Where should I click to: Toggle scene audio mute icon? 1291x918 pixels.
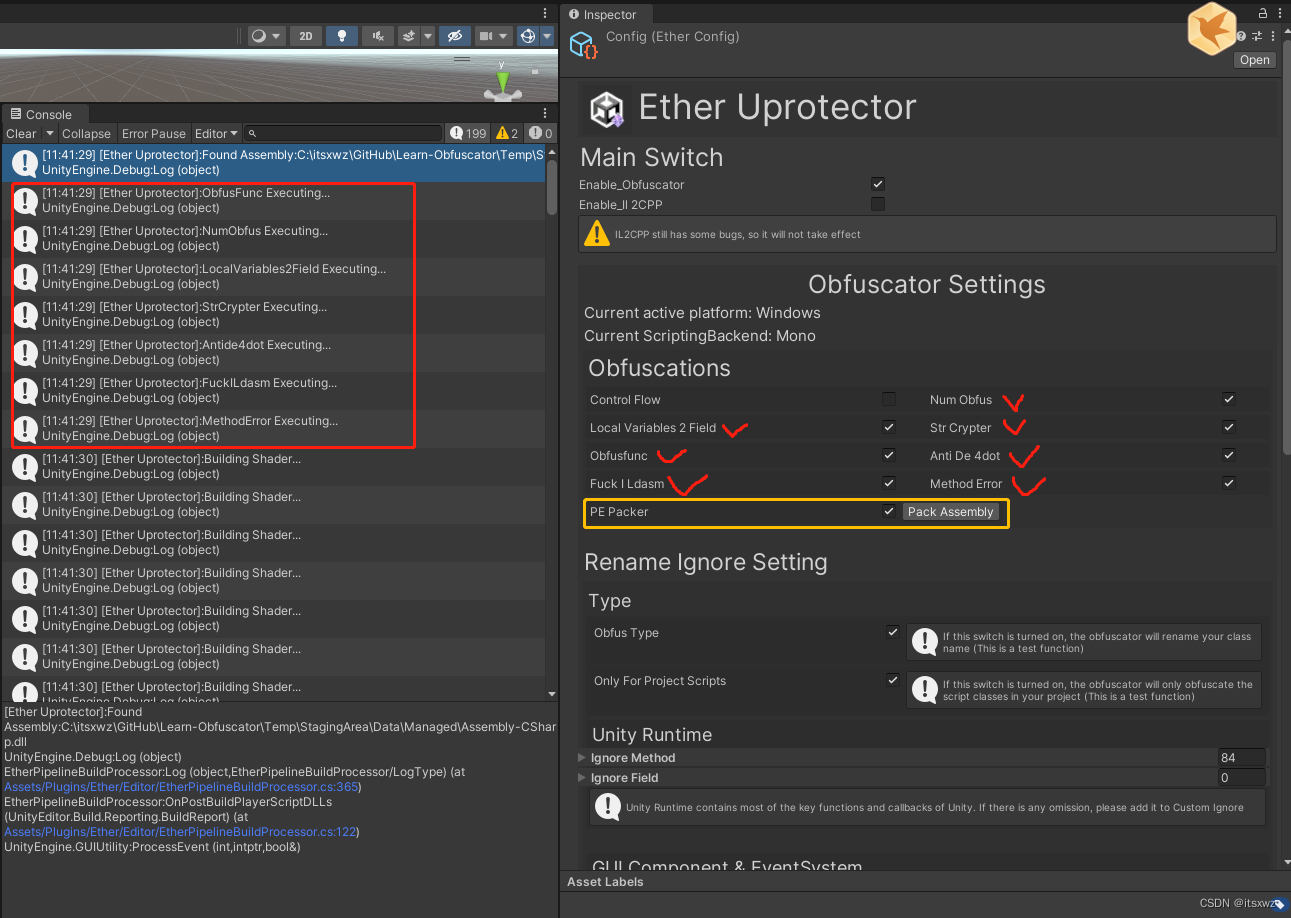click(377, 36)
